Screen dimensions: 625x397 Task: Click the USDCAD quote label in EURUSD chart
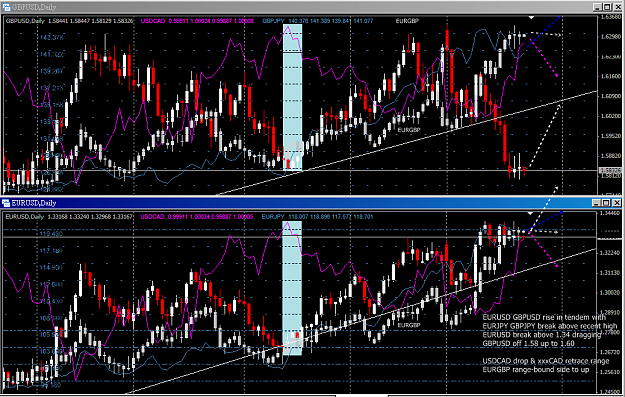(197, 217)
